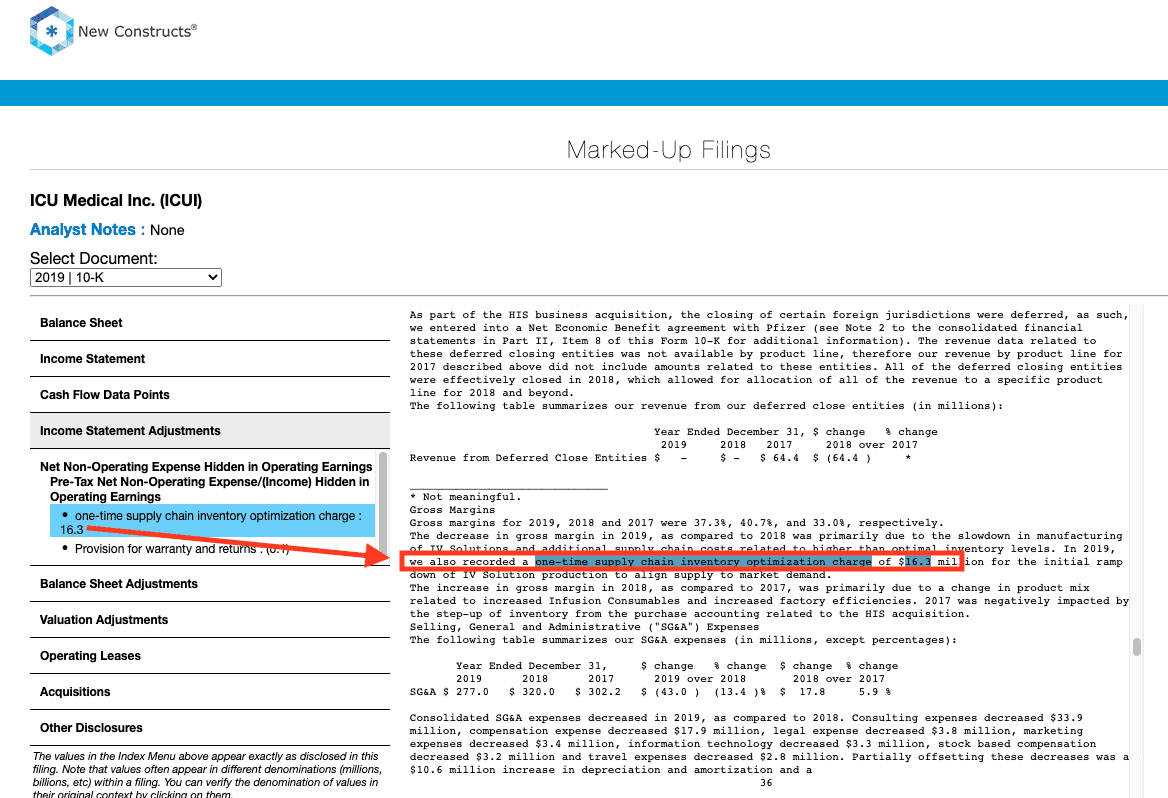Click SG&A 302.2 value for 2017
This screenshot has width=1168, height=798.
click(604, 691)
